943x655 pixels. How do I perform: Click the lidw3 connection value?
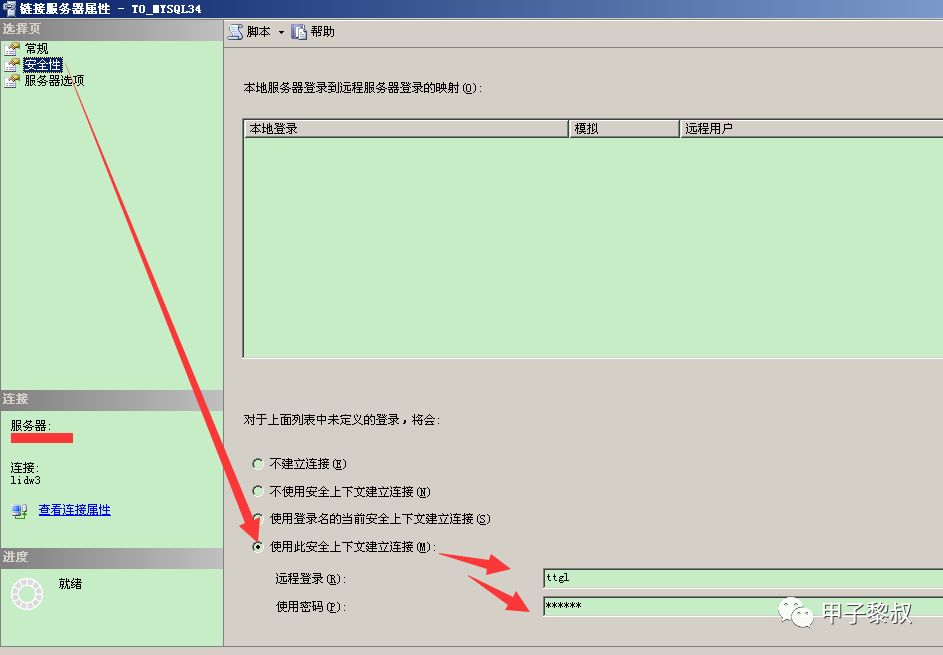click(25, 480)
